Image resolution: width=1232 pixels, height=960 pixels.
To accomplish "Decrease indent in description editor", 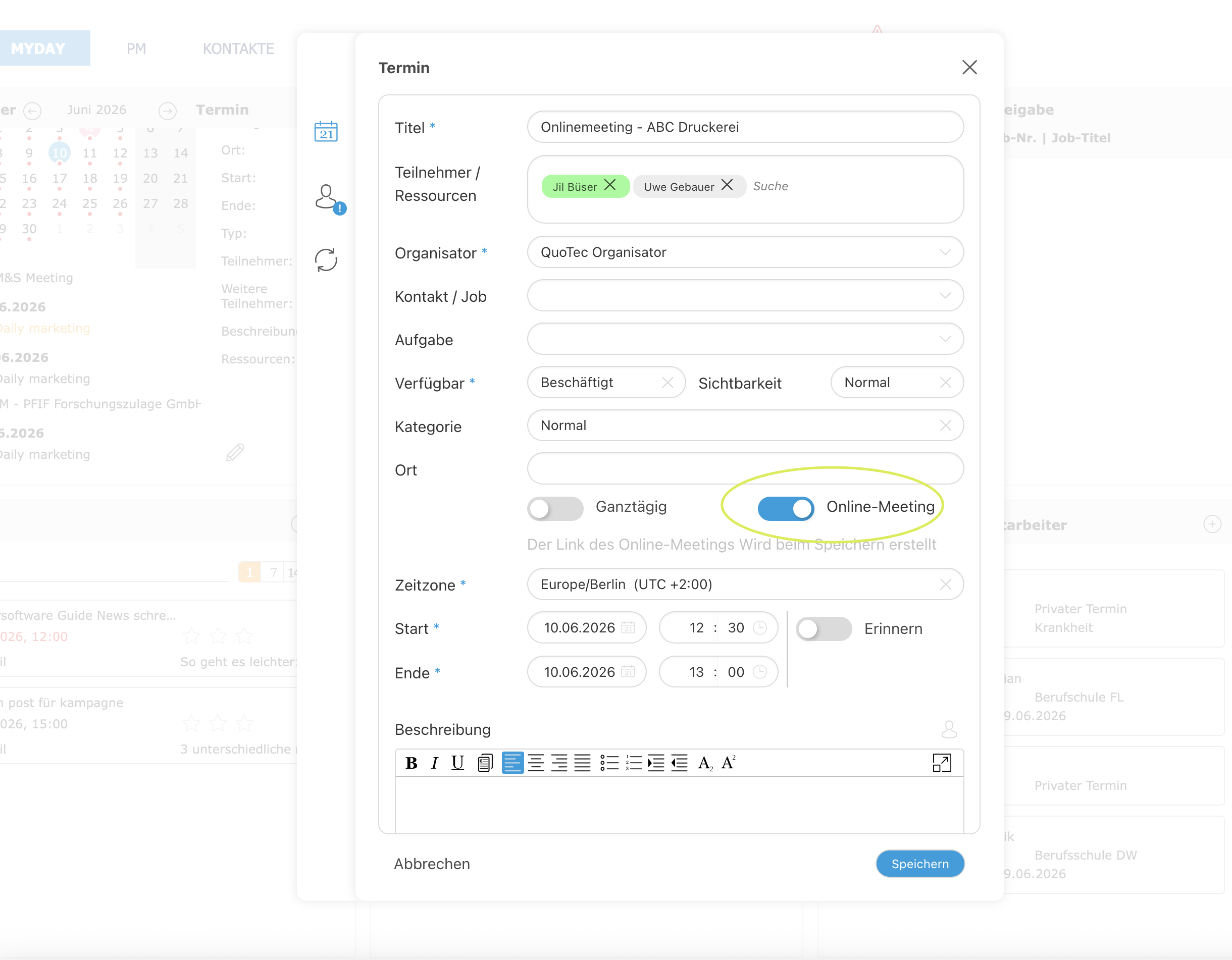I will (x=680, y=763).
